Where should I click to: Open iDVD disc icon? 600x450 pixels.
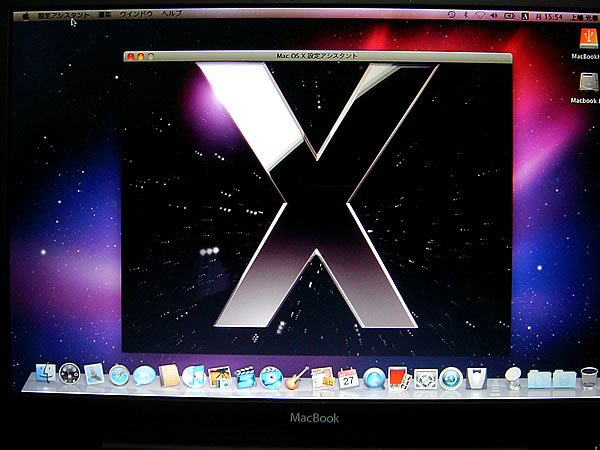point(271,378)
